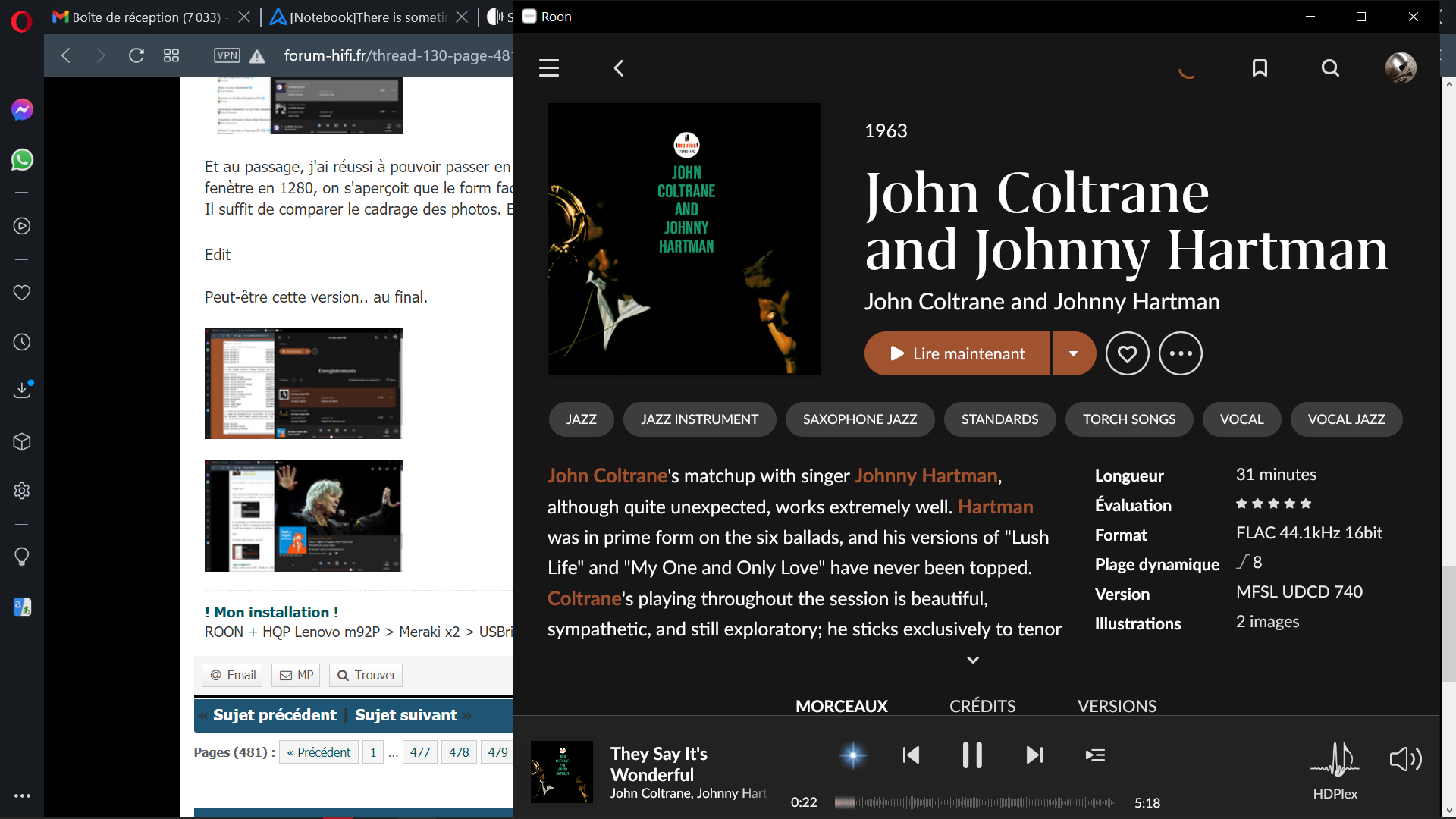Open John Coltrane link in review text

(x=607, y=475)
